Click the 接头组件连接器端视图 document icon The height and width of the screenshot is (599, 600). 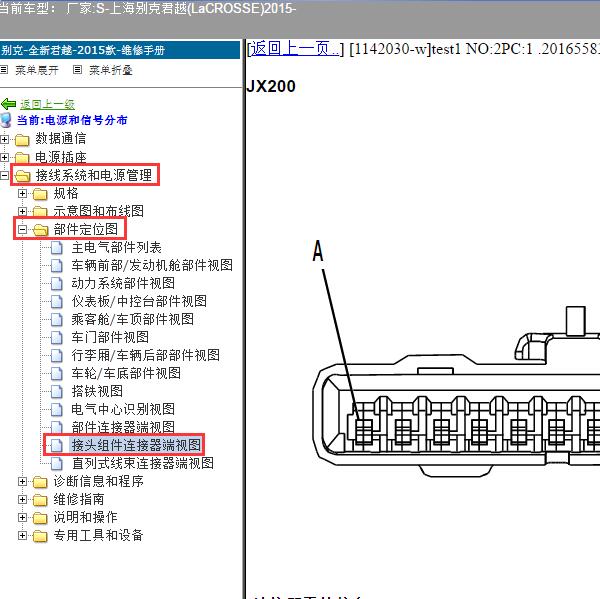coord(57,446)
